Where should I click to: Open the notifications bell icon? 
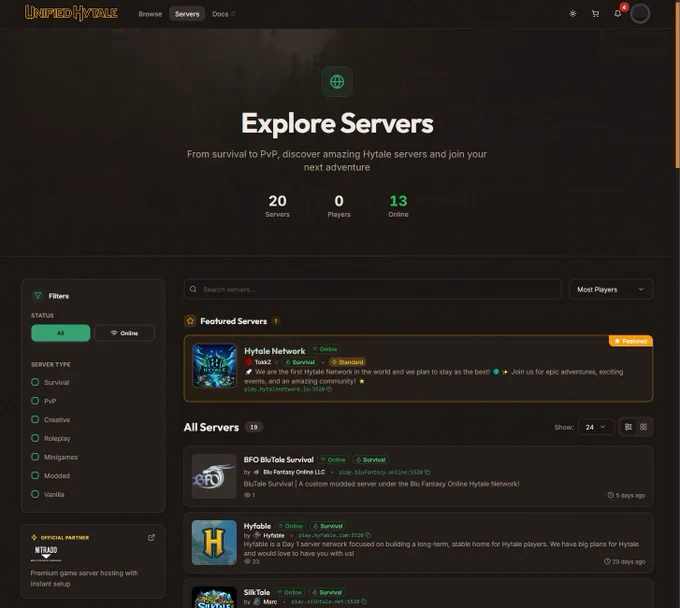point(618,13)
